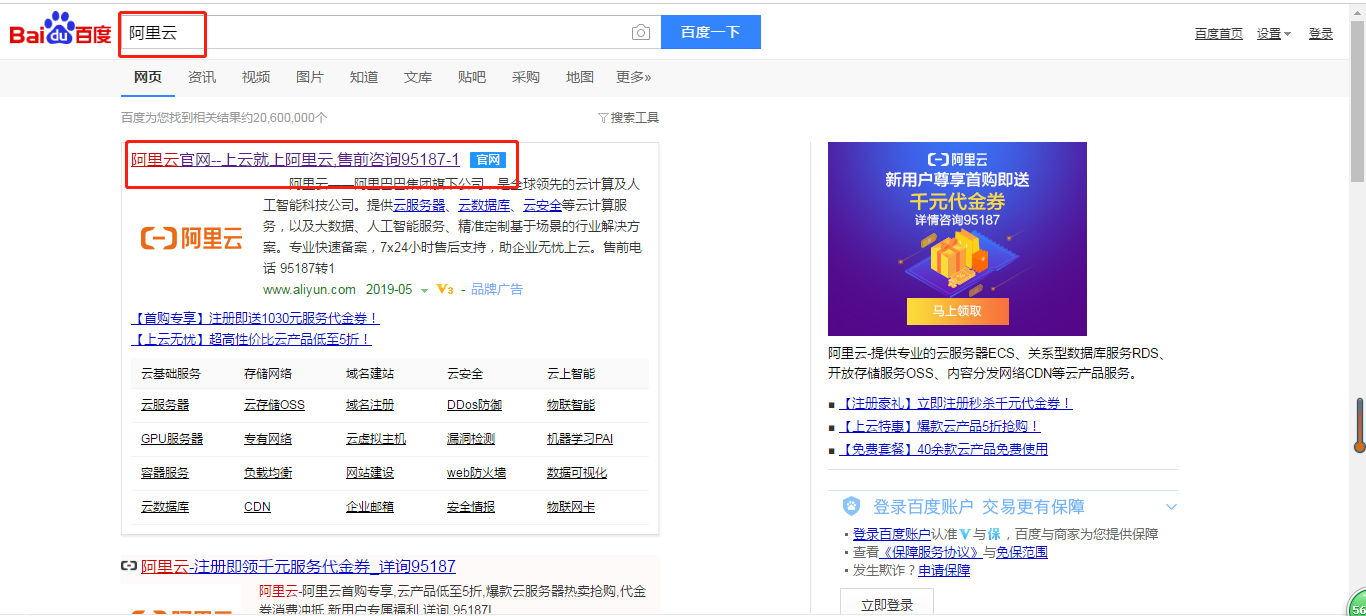Image resolution: width=1366 pixels, height=616 pixels.
Task: Open the web防火墙 link
Action: click(476, 473)
